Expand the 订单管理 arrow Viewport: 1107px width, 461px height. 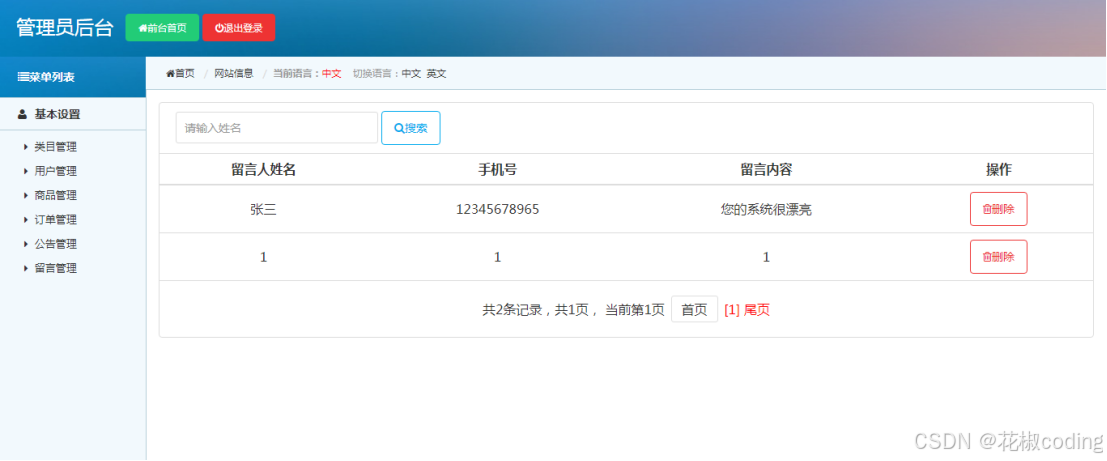26,220
